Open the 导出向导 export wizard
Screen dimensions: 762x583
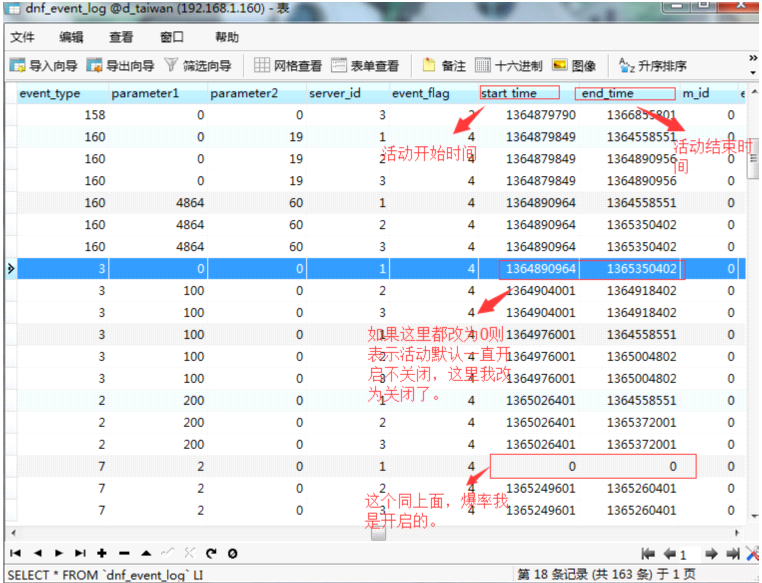click(121, 66)
